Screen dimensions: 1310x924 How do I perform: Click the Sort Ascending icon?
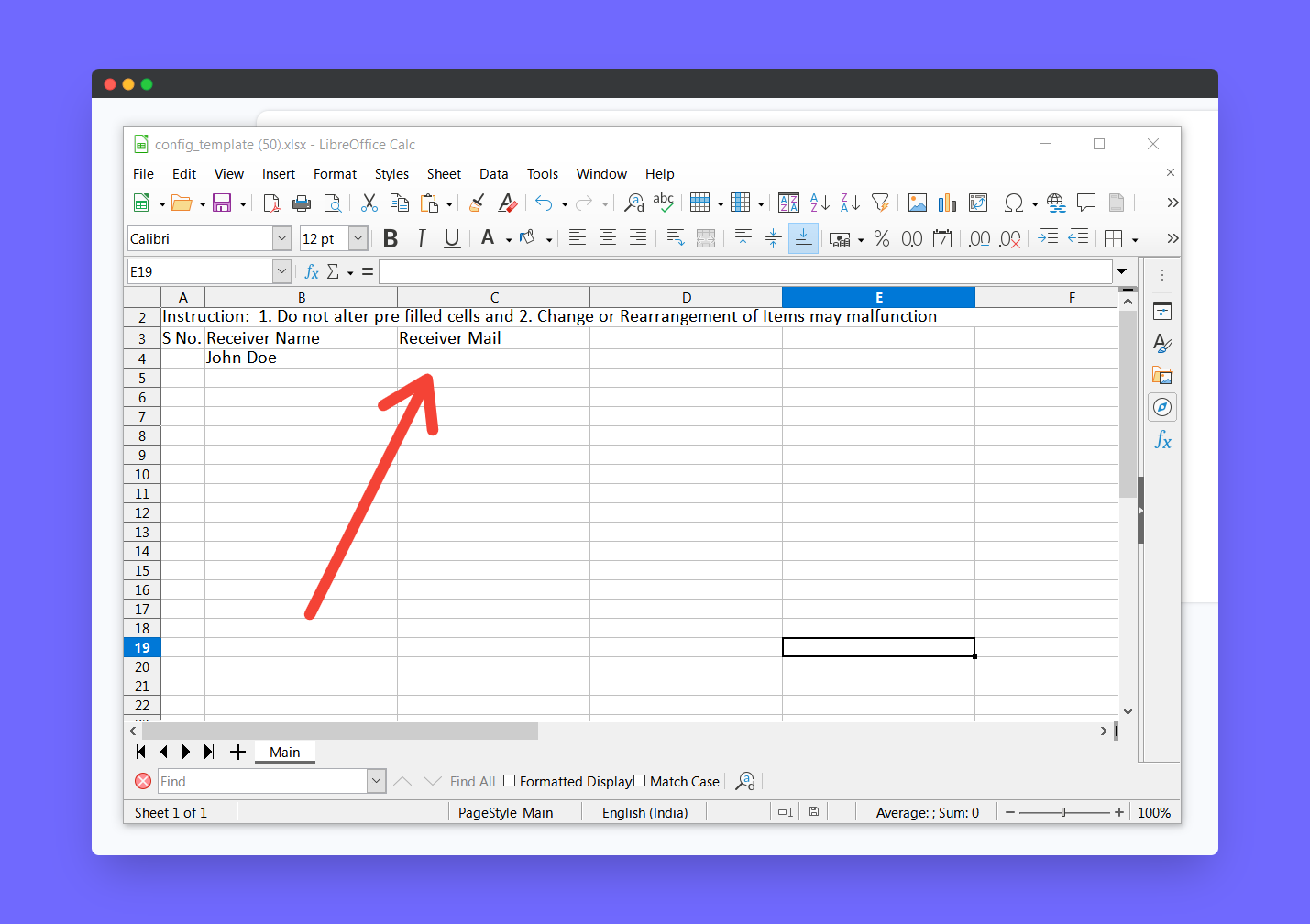pos(820,203)
